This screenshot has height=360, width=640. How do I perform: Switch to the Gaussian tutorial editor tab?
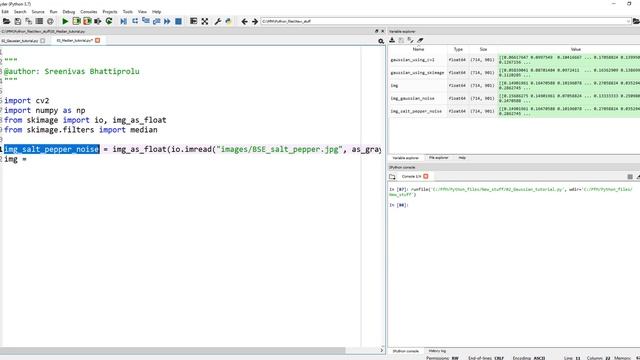[x=20, y=41]
